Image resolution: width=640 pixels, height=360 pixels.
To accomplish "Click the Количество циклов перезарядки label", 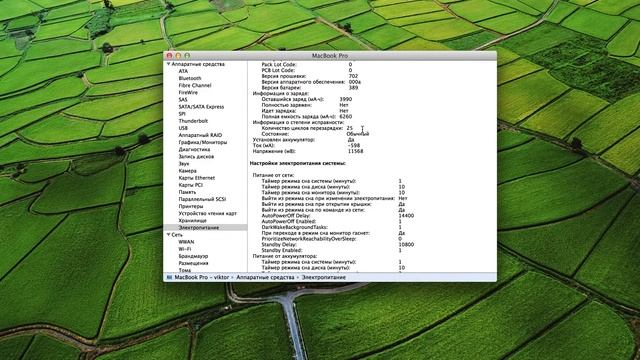I will tap(302, 128).
